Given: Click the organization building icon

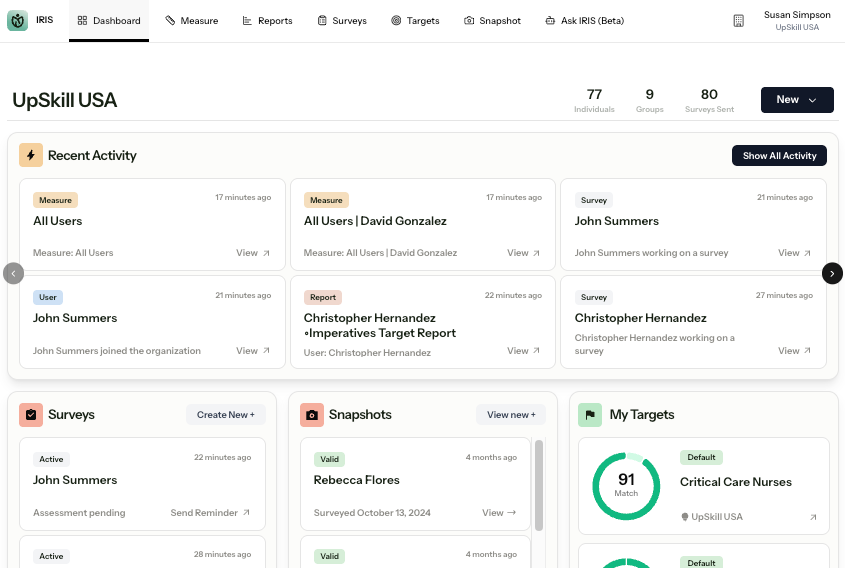Looking at the screenshot, I should pyautogui.click(x=739, y=21).
